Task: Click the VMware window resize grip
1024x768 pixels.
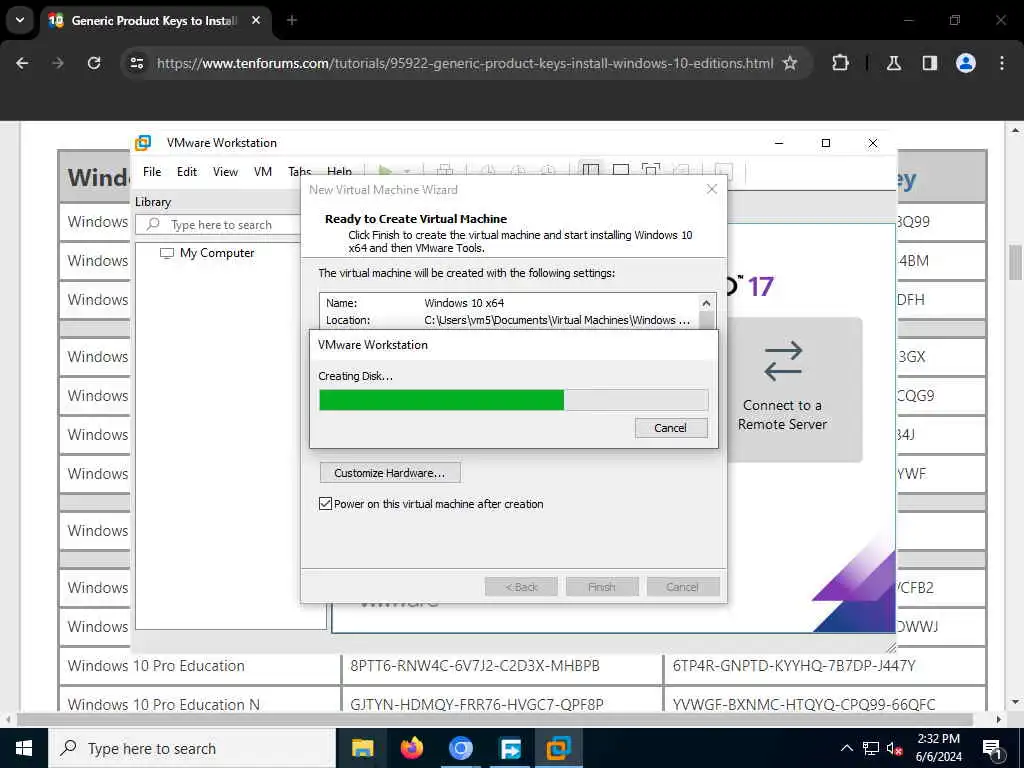Action: [891, 647]
